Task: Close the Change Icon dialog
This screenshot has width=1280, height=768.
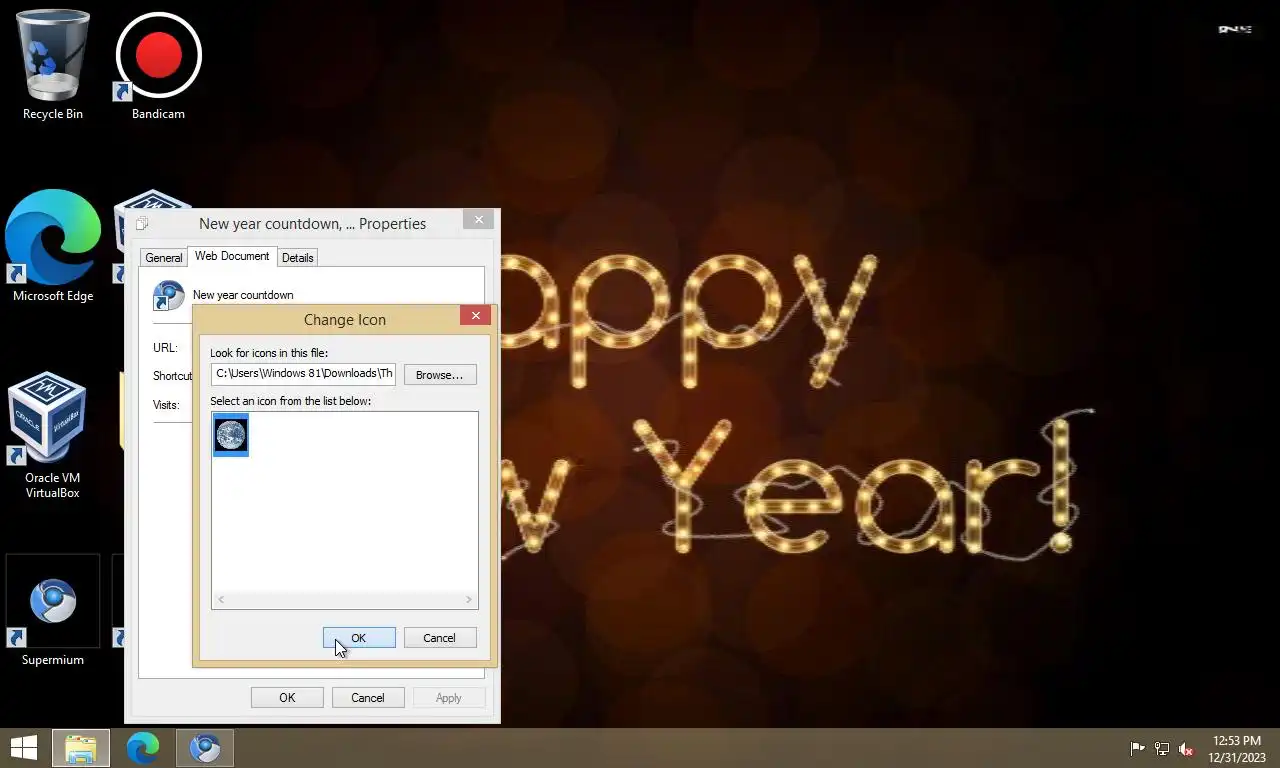Action: click(x=476, y=315)
